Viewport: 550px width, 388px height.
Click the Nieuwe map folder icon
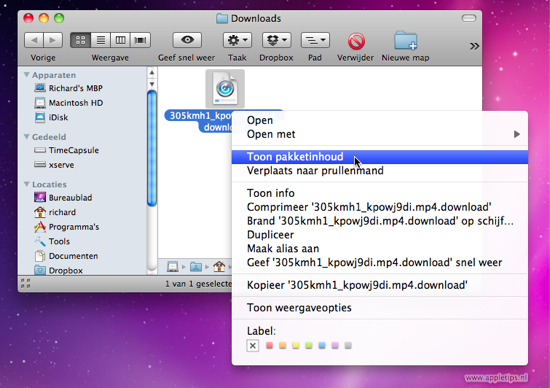click(x=405, y=40)
